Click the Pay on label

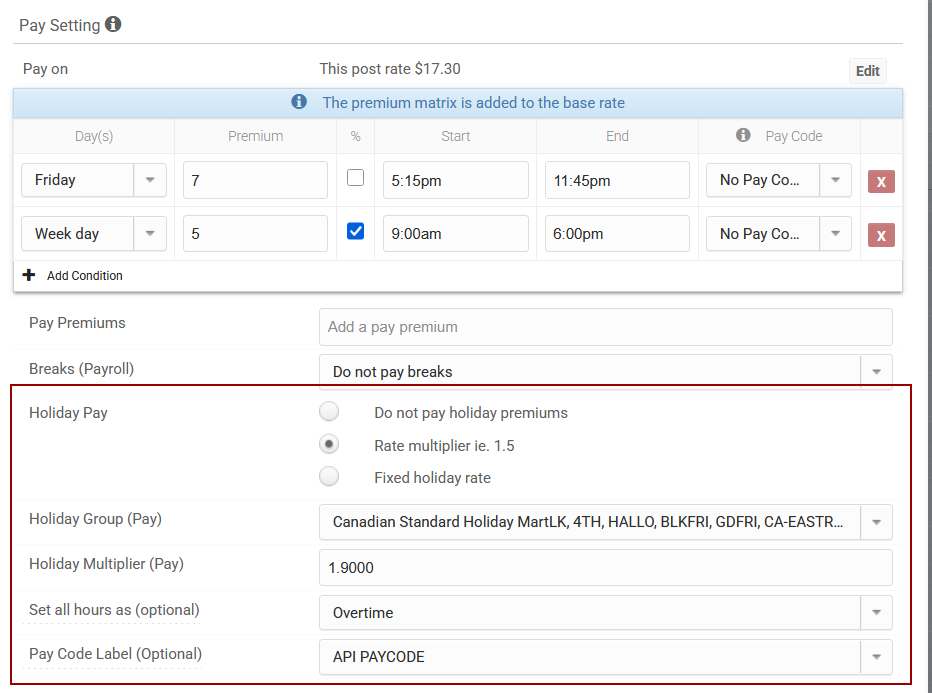point(45,69)
